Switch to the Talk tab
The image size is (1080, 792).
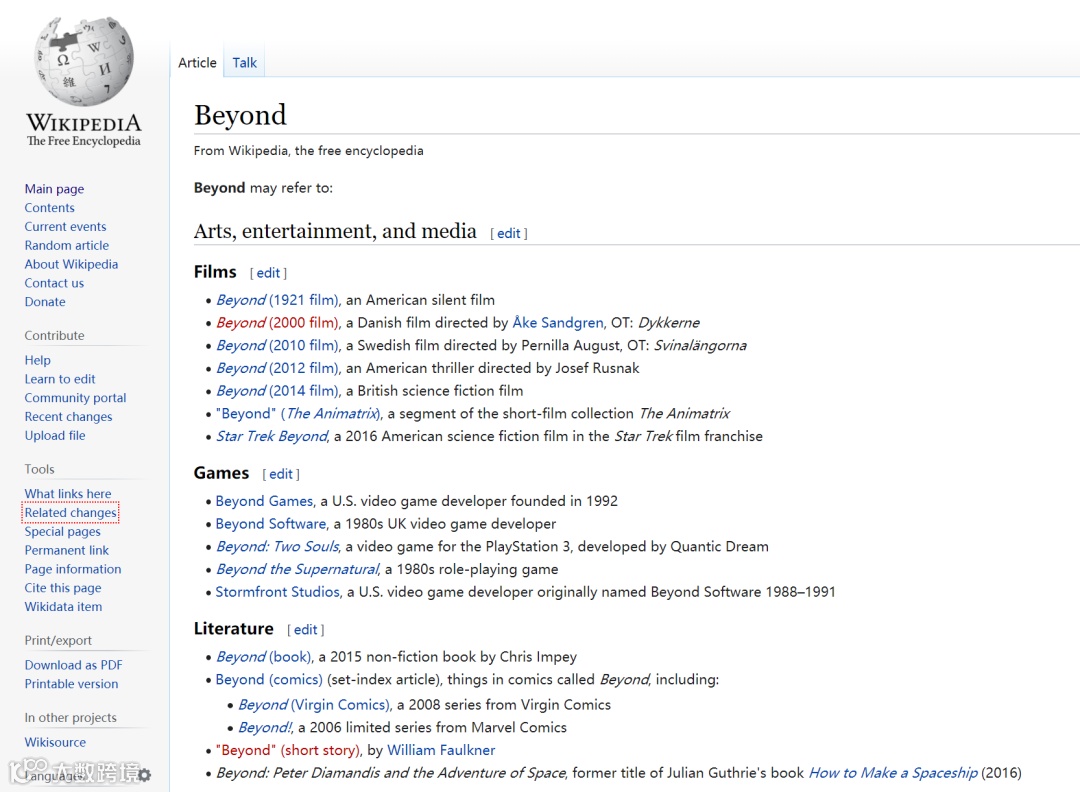tap(245, 63)
